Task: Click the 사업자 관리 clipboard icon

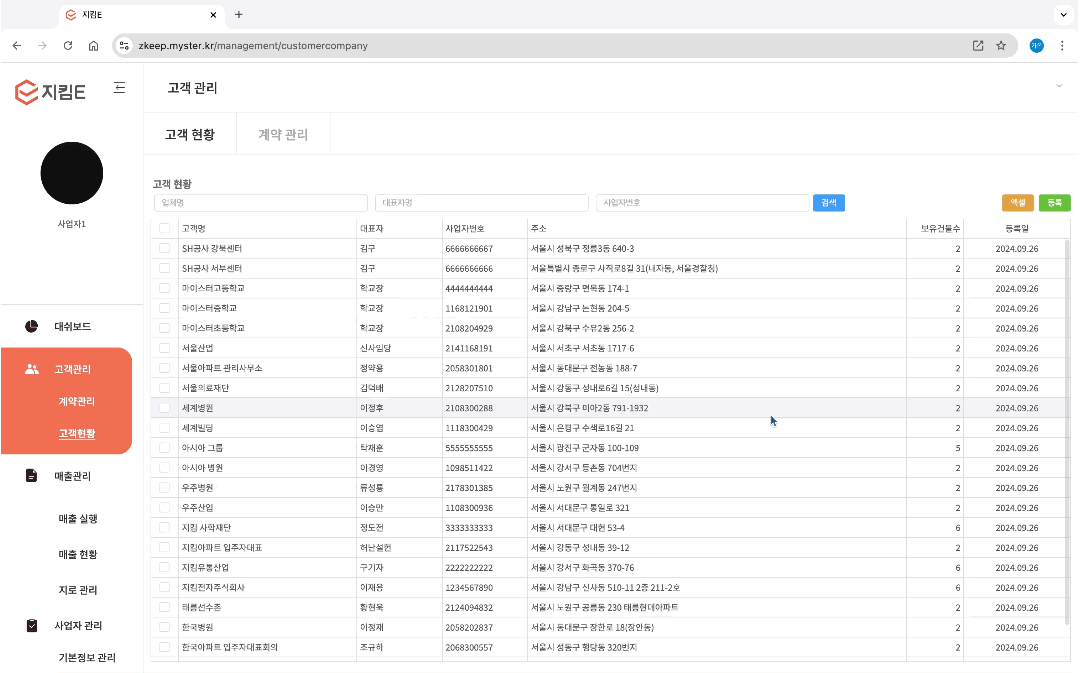Action: point(32,626)
